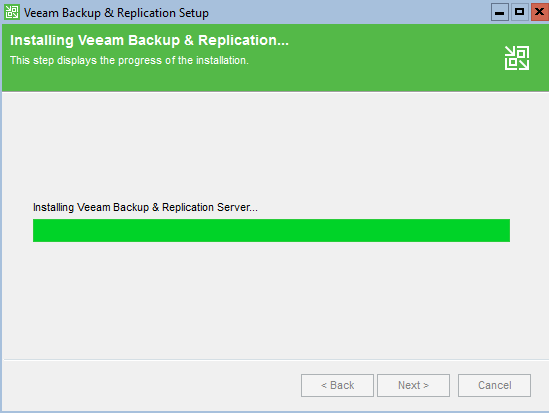This screenshot has width=549, height=413.
Task: Click the green installation progress bar
Action: point(271,230)
